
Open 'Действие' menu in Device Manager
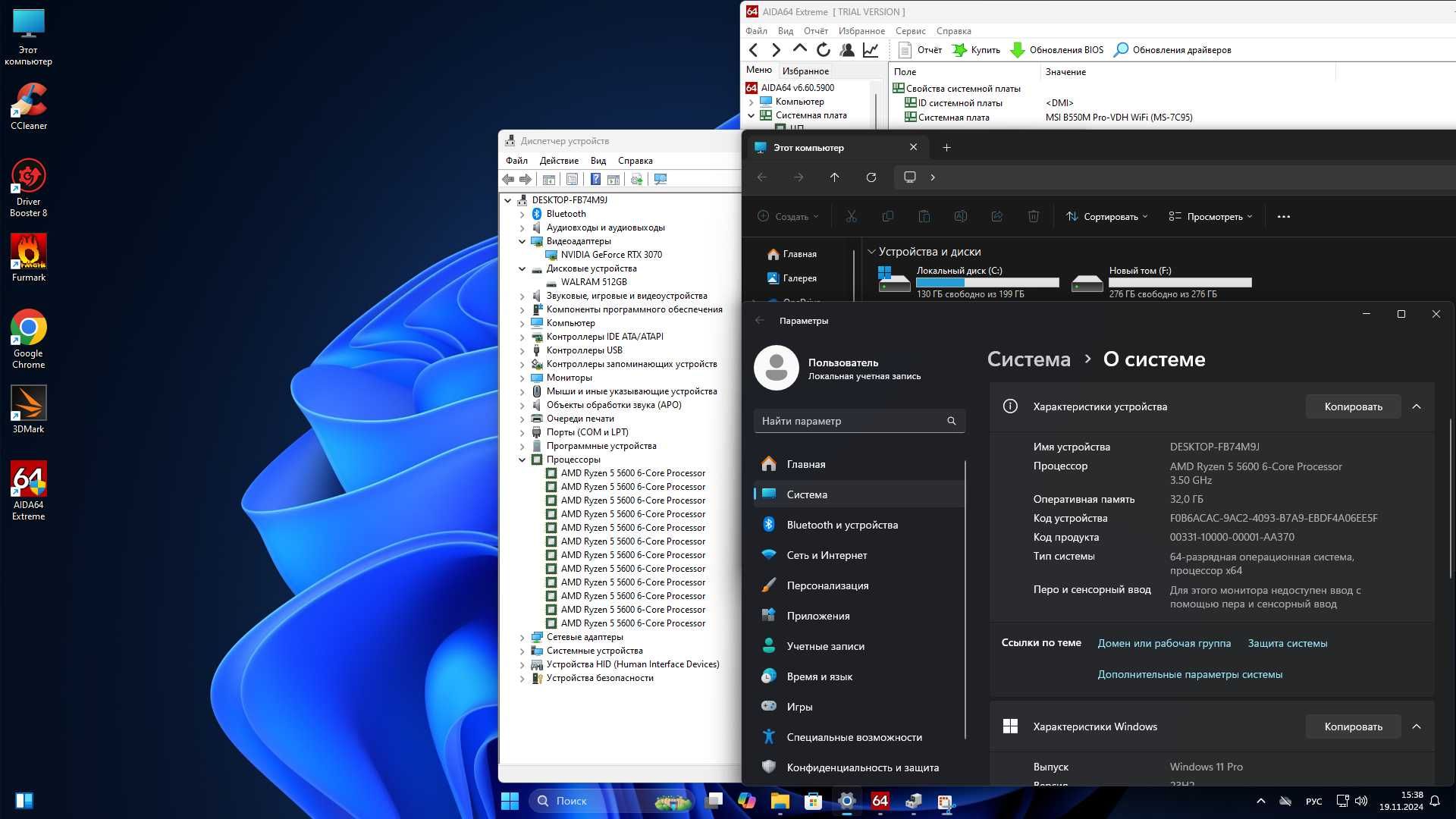pos(559,161)
